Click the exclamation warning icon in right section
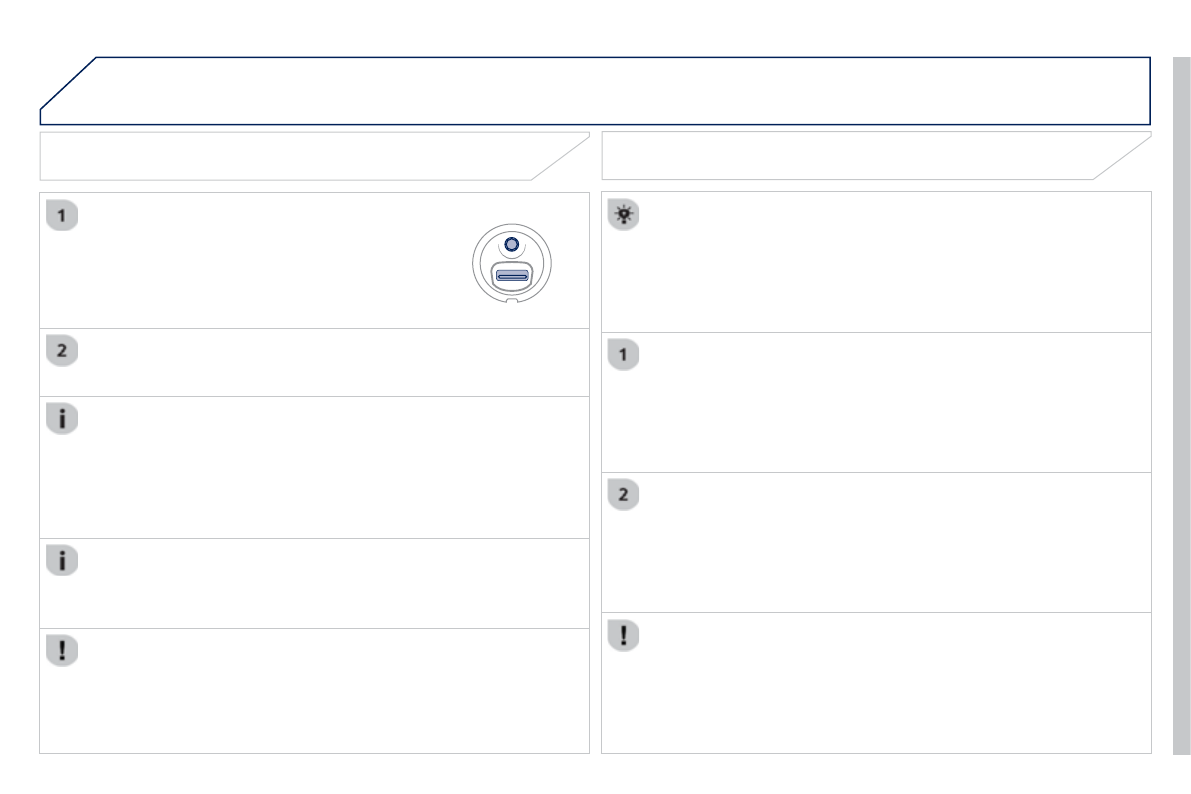Screen dimensions: 1191x794 [624, 636]
